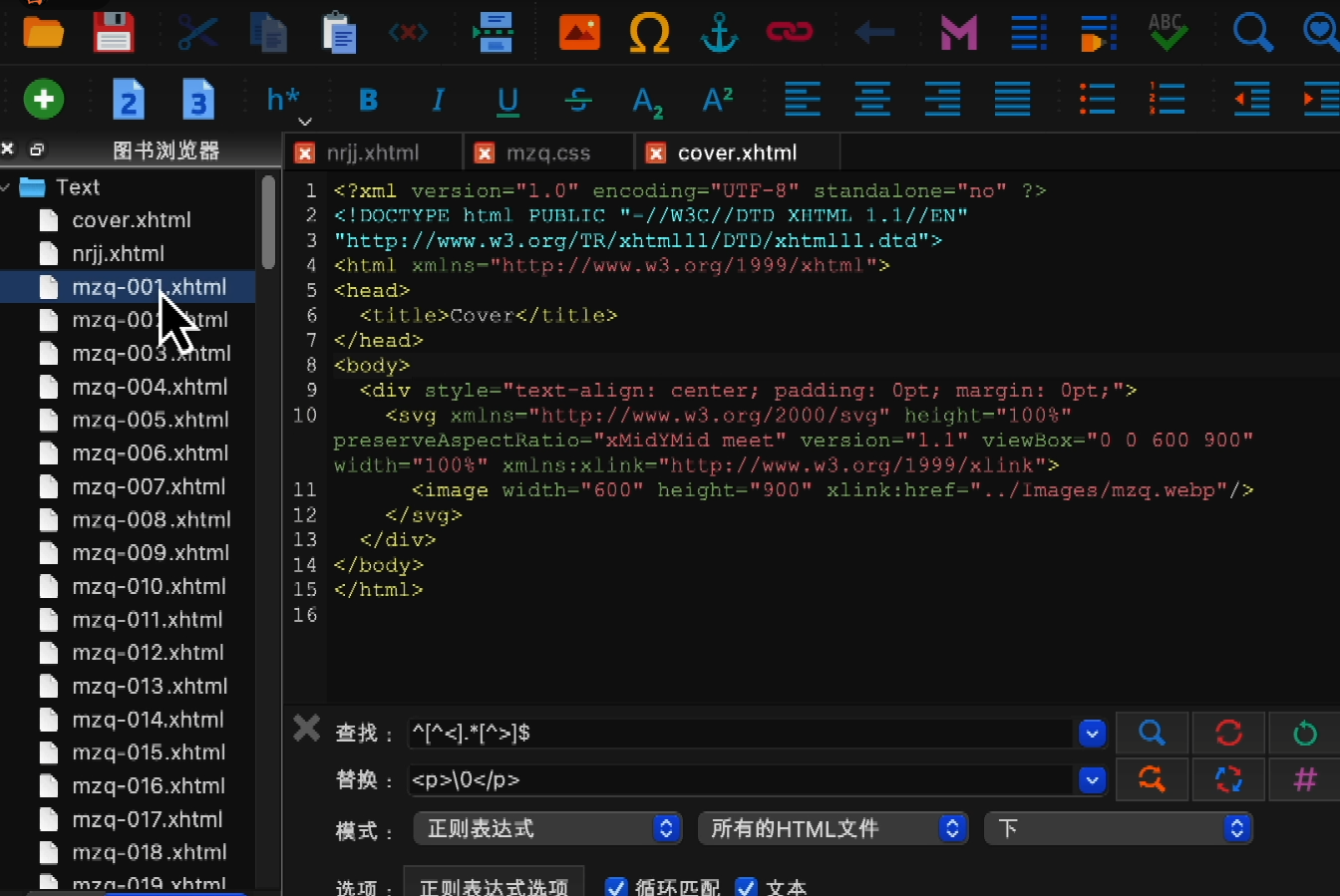Click the Insert special character Omega icon

[x=649, y=32]
